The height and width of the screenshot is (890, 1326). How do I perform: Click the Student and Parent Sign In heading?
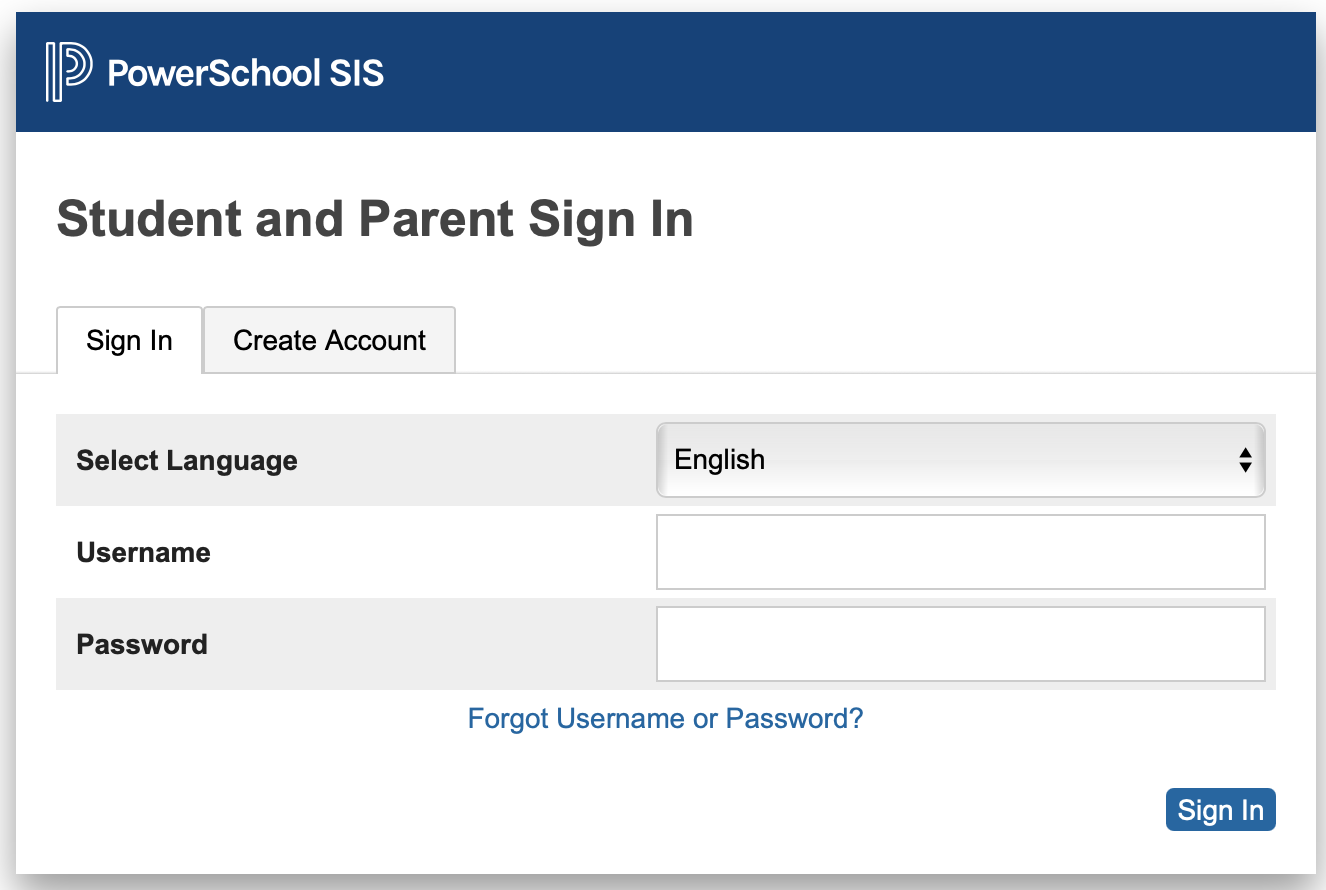[x=375, y=219]
